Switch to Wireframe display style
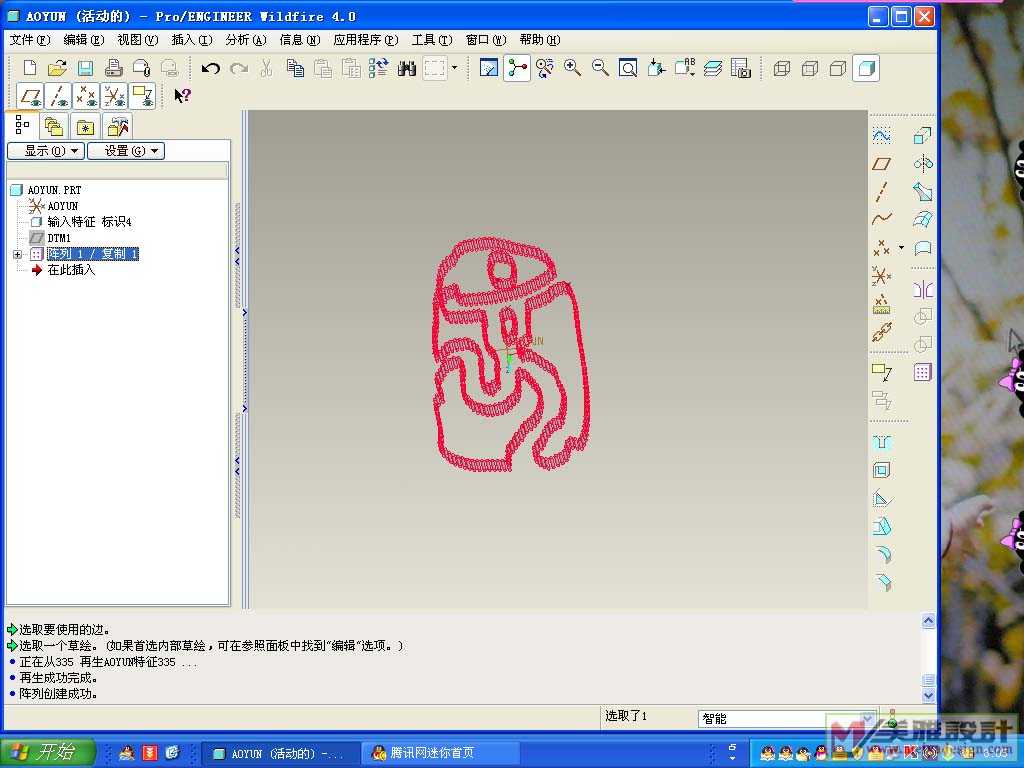 coord(782,68)
